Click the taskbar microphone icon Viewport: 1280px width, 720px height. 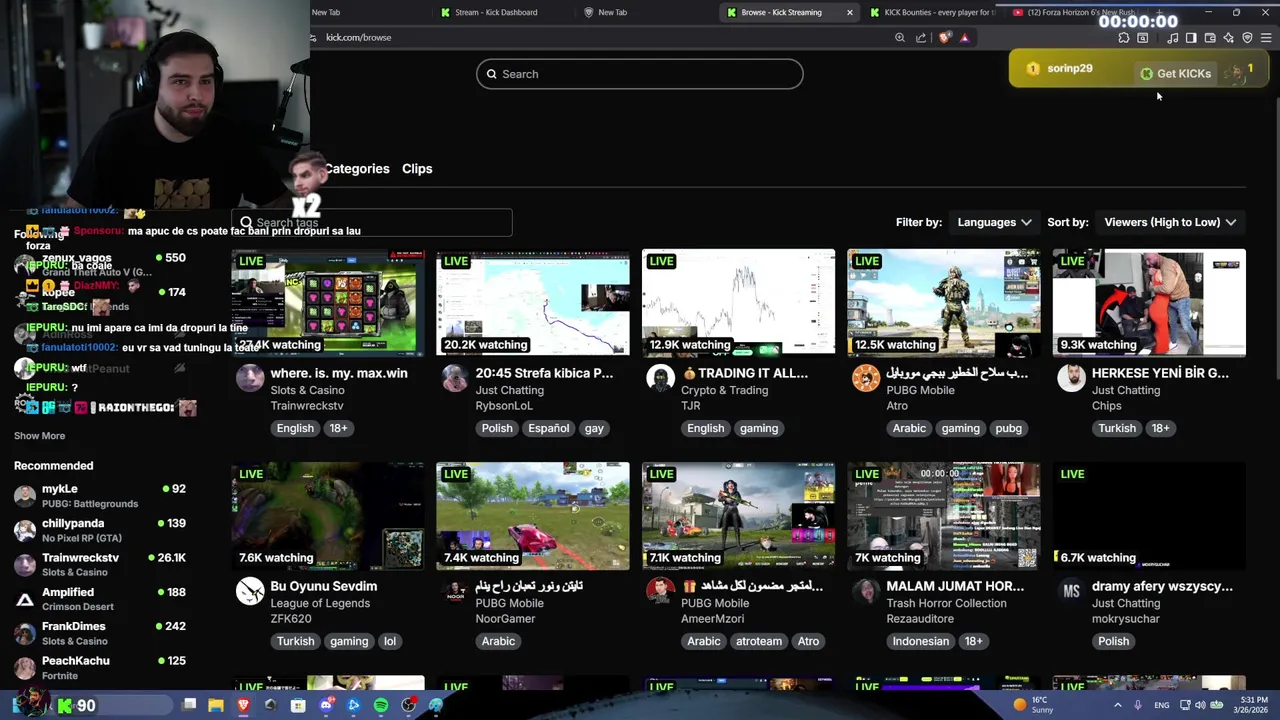point(1139,705)
